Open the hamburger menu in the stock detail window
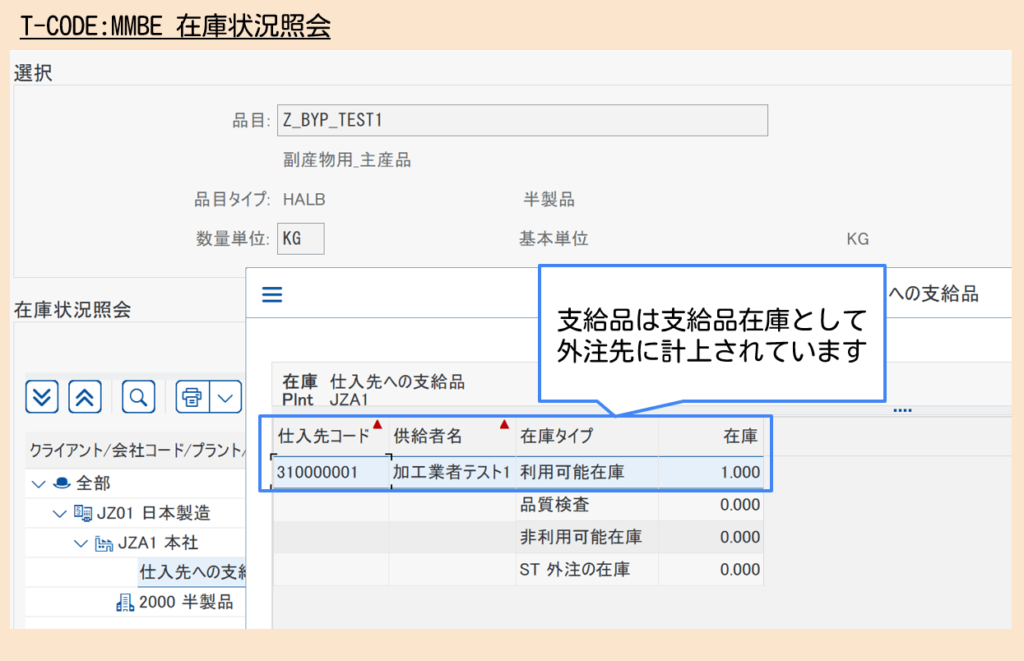This screenshot has width=1024, height=661. point(271,293)
